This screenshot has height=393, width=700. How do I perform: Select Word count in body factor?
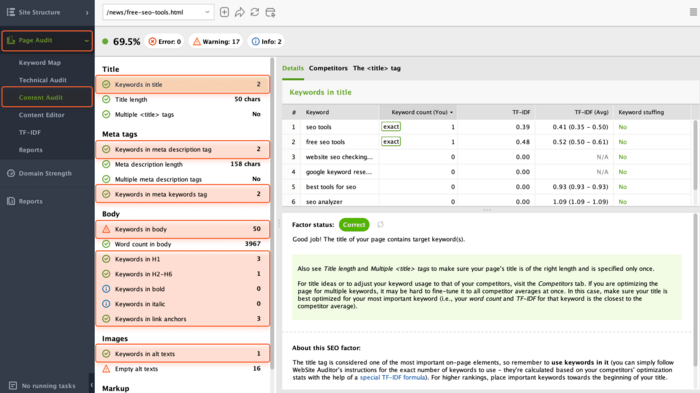[x=183, y=244]
